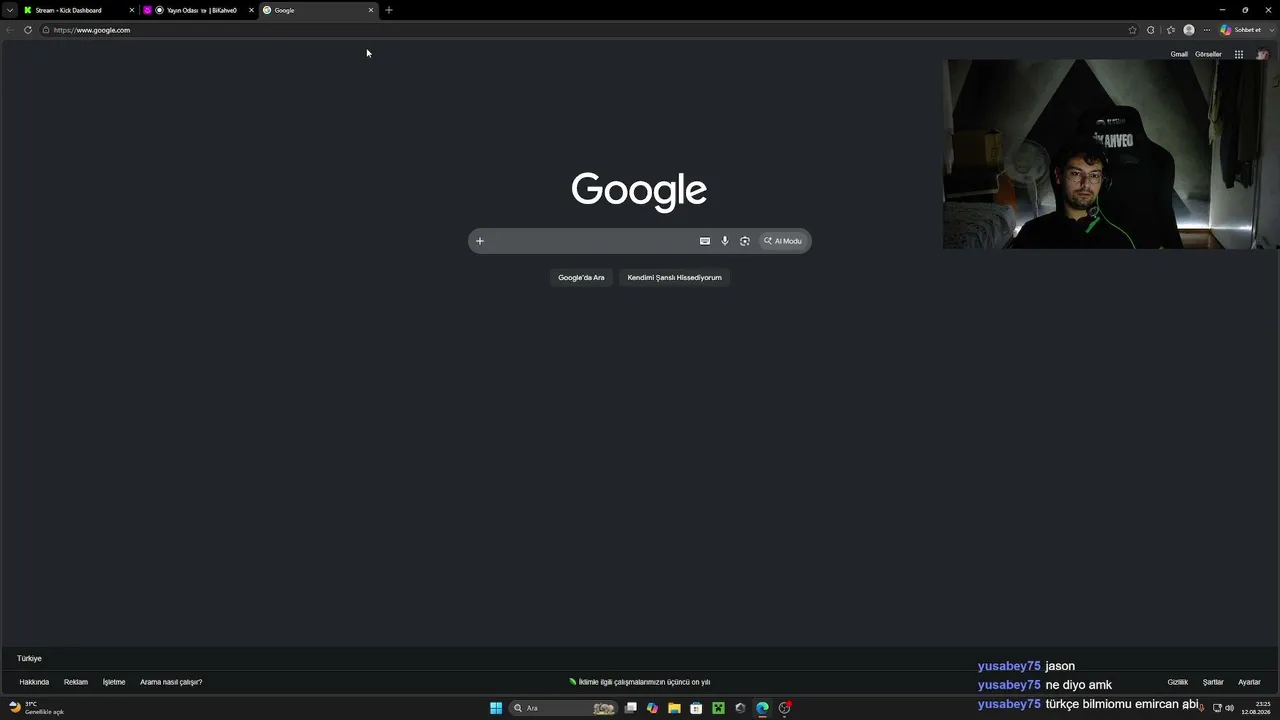1280x720 pixels.
Task: Select the Microsoft Edge taskbar icon
Action: pos(762,708)
